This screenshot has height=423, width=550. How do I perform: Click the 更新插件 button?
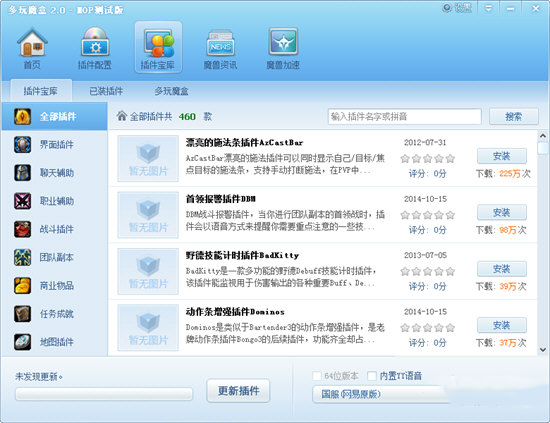click(238, 391)
